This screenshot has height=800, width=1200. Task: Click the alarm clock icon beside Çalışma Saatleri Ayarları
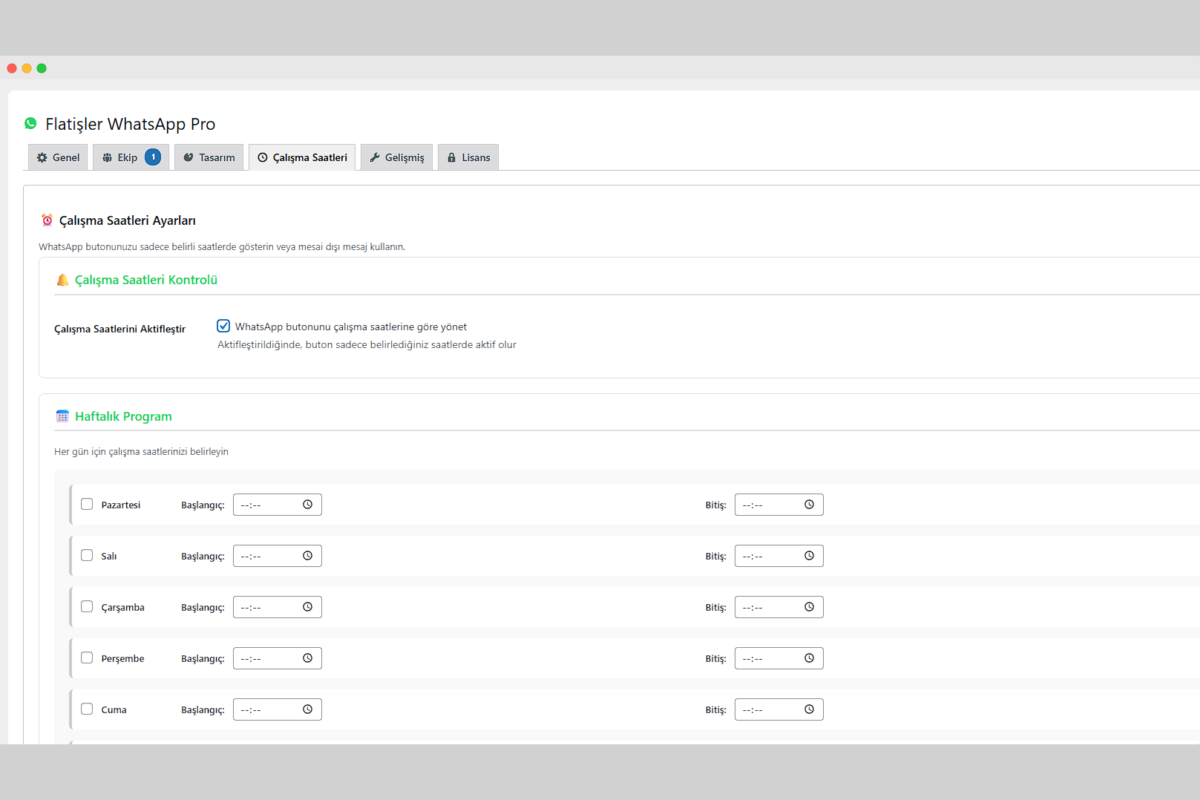(47, 220)
